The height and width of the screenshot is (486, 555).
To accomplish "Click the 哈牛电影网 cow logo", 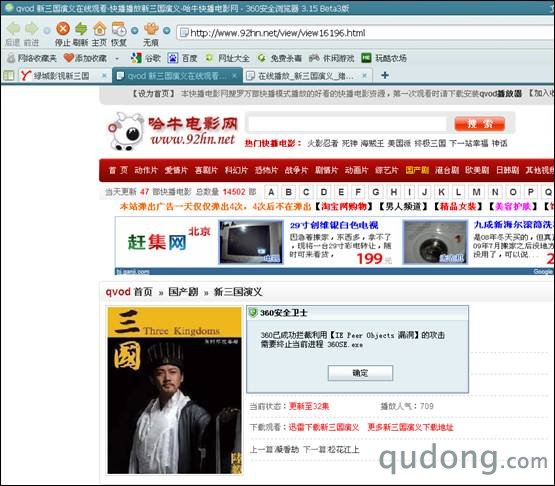I will coord(172,131).
